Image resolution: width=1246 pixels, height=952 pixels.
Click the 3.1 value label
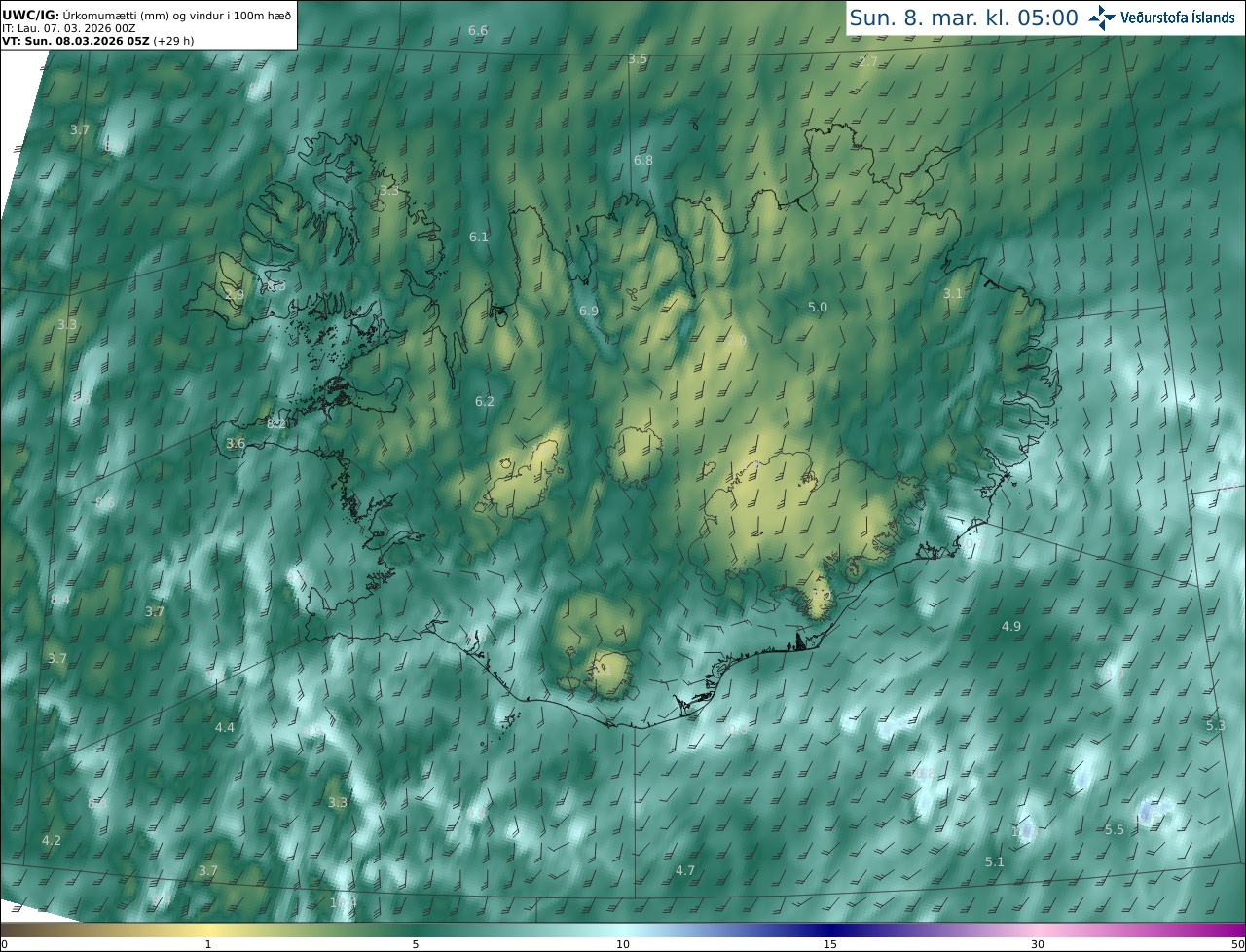(x=953, y=294)
